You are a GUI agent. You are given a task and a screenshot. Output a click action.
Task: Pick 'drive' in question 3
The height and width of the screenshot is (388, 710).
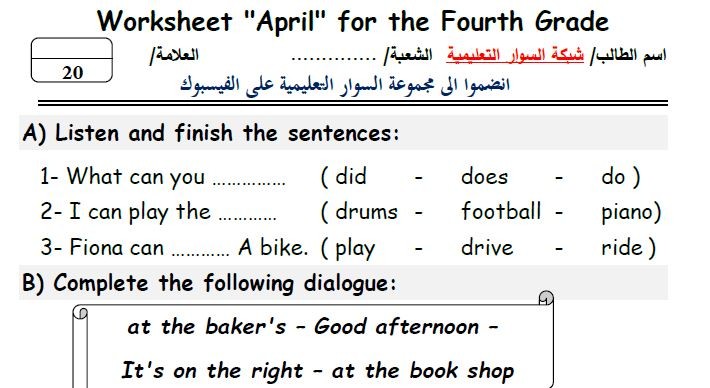pos(487,247)
